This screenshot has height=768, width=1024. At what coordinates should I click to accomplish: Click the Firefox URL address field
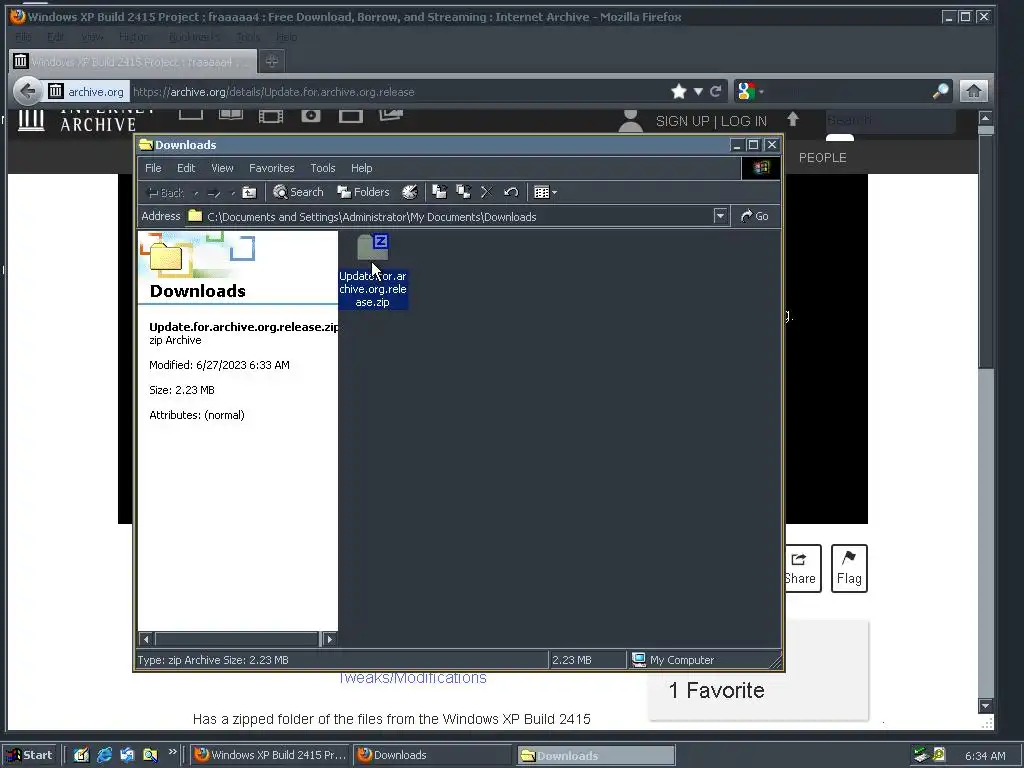(398, 91)
